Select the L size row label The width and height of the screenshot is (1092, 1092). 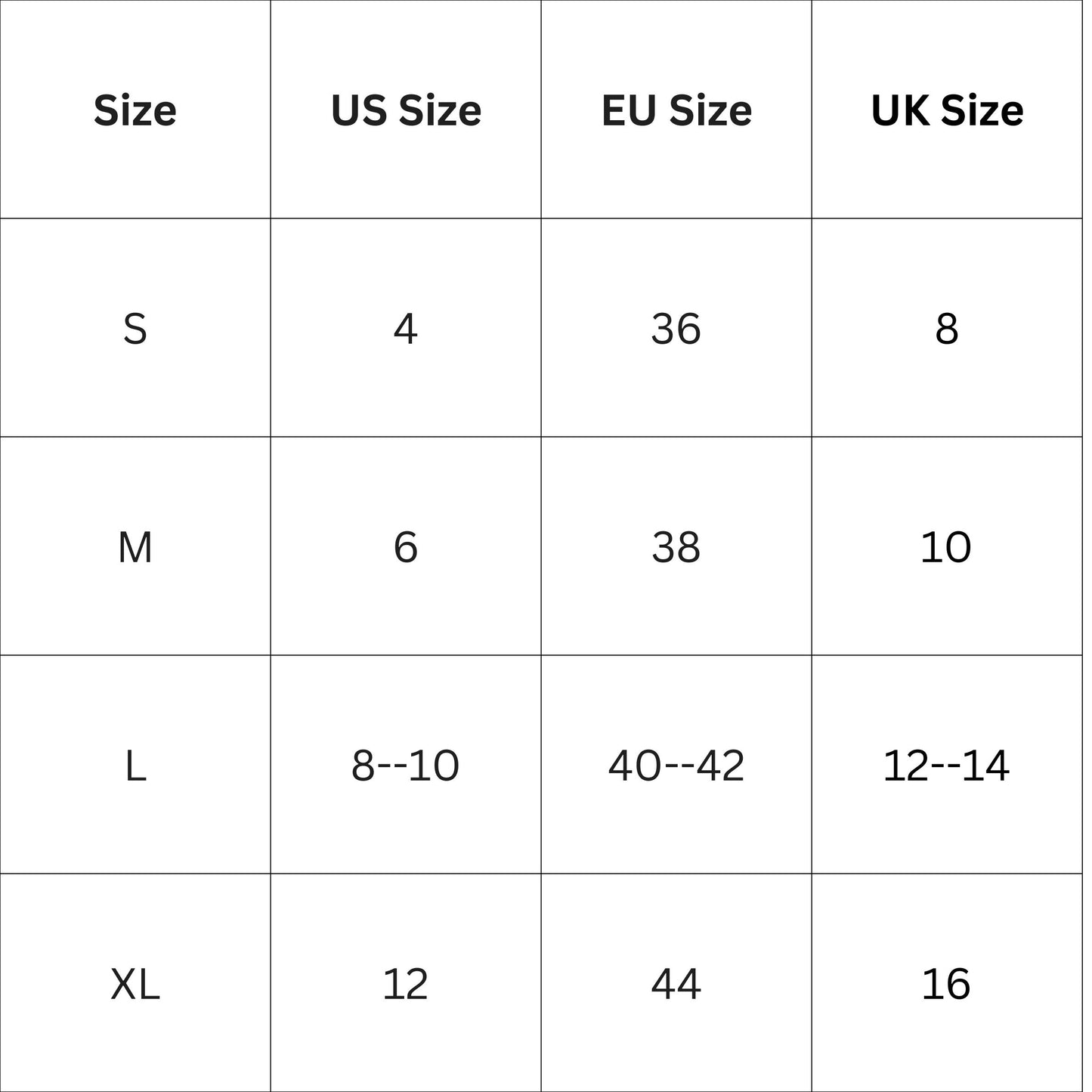[135, 766]
